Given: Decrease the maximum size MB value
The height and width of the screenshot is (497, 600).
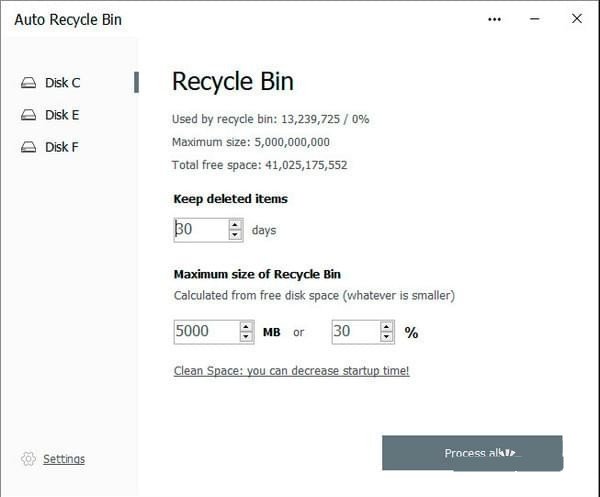Looking at the screenshot, I should pos(246,337).
